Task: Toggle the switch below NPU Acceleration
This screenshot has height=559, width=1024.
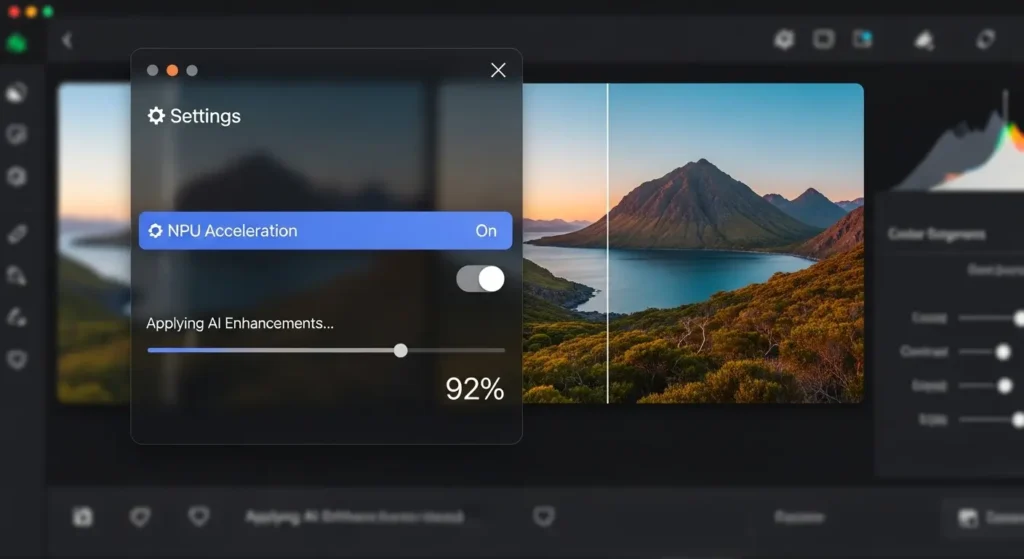Action: pos(480,279)
